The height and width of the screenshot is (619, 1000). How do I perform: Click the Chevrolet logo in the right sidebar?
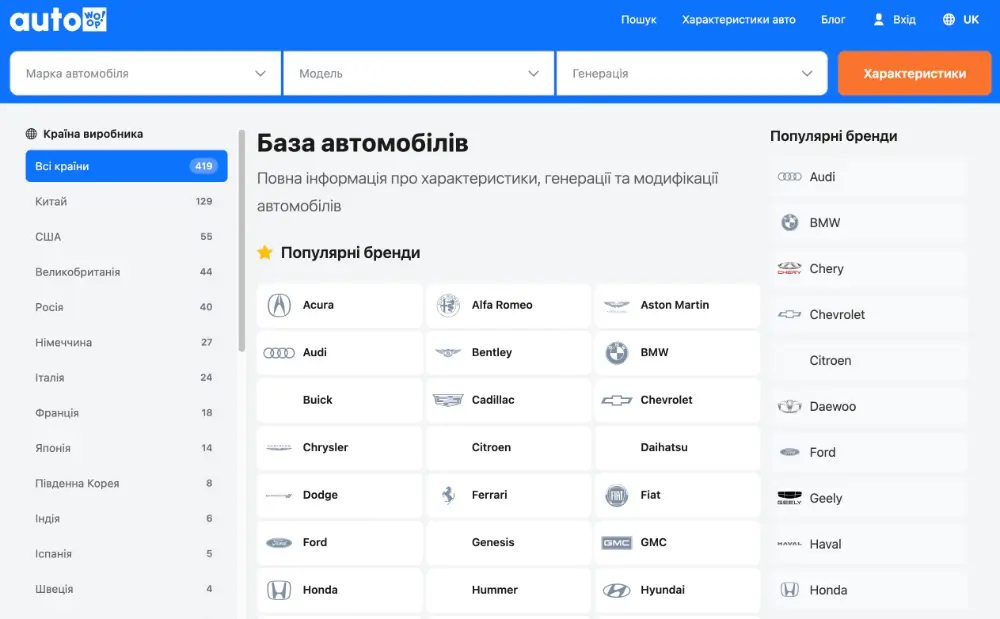click(x=790, y=314)
